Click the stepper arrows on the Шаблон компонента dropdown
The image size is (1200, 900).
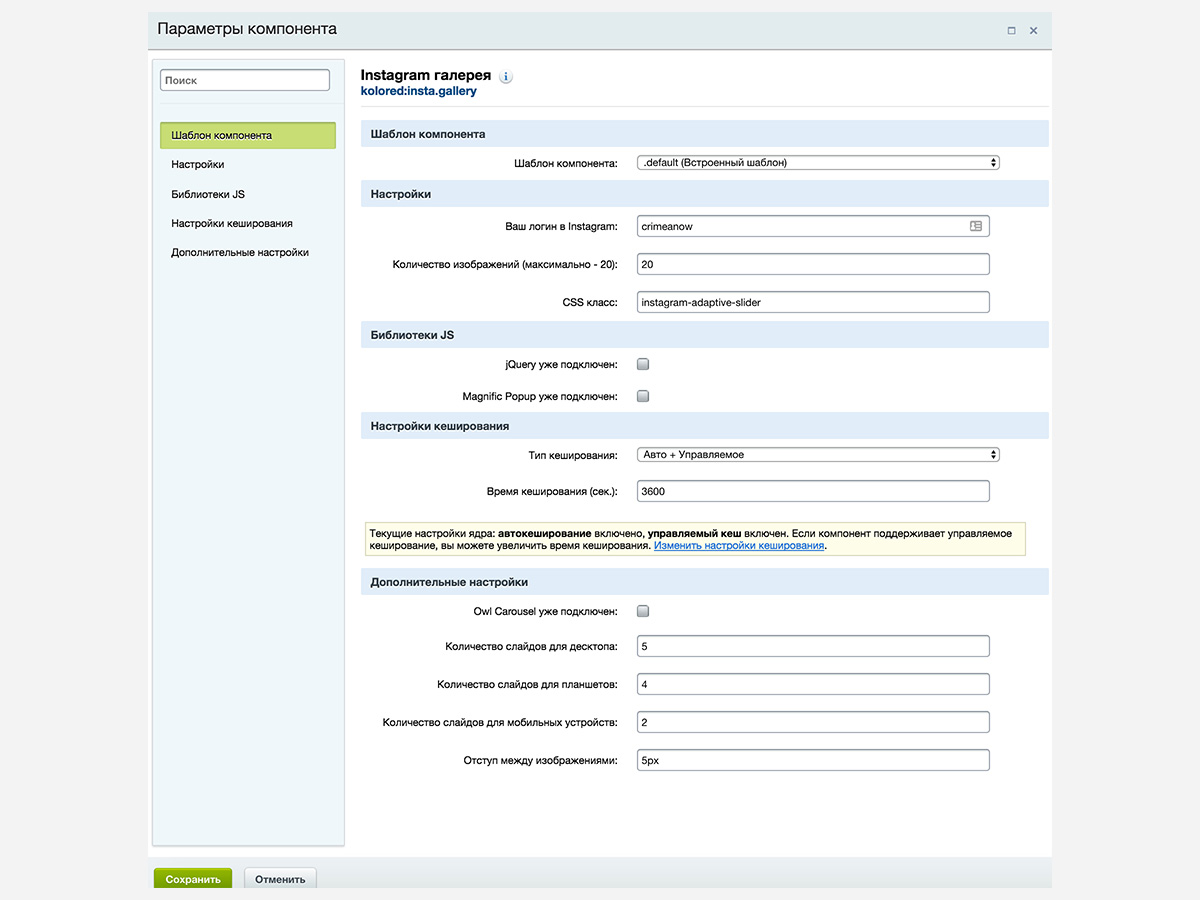click(991, 161)
